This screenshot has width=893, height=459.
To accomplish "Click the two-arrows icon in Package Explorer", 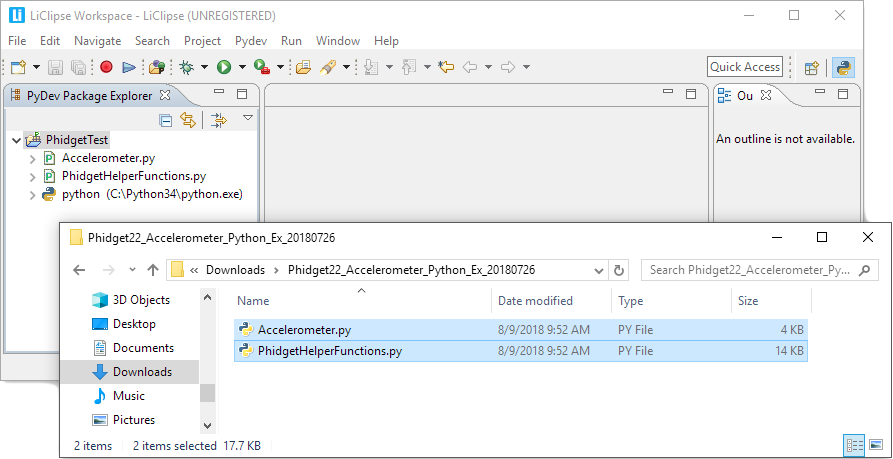I will click(219, 120).
